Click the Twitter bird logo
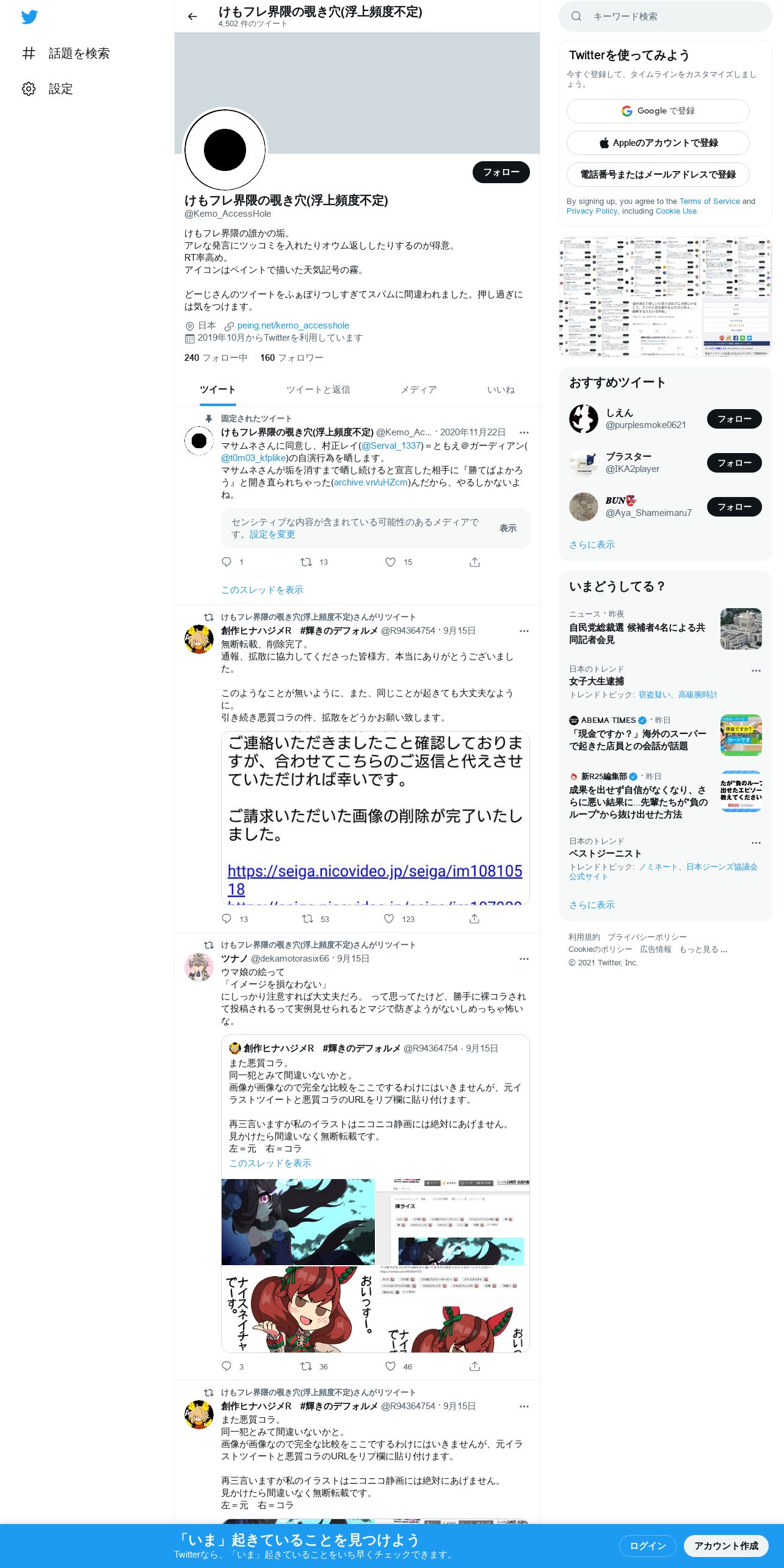The height and width of the screenshot is (1568, 784). [x=29, y=17]
